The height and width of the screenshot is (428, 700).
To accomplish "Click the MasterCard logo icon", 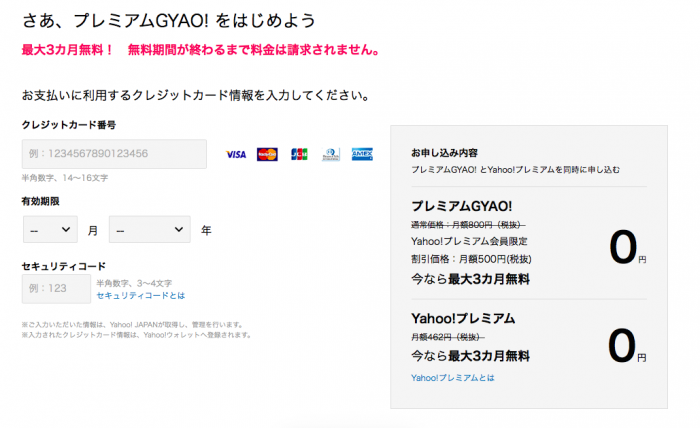I will pyautogui.click(x=267, y=154).
